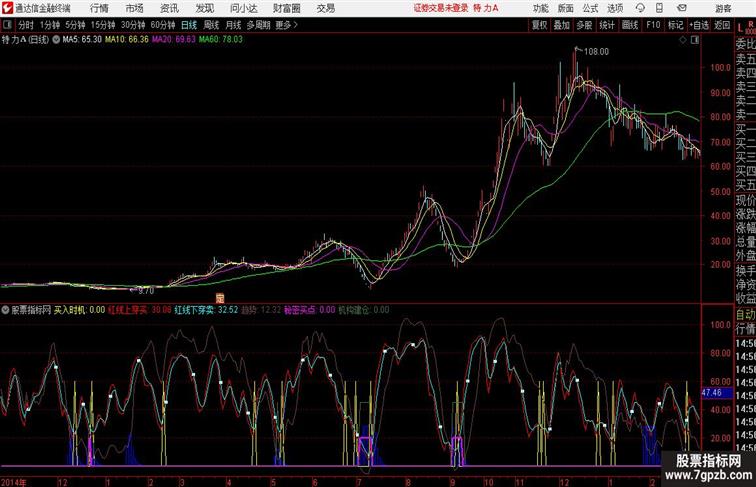
Task: Open the 发现 menu
Action: tap(204, 8)
